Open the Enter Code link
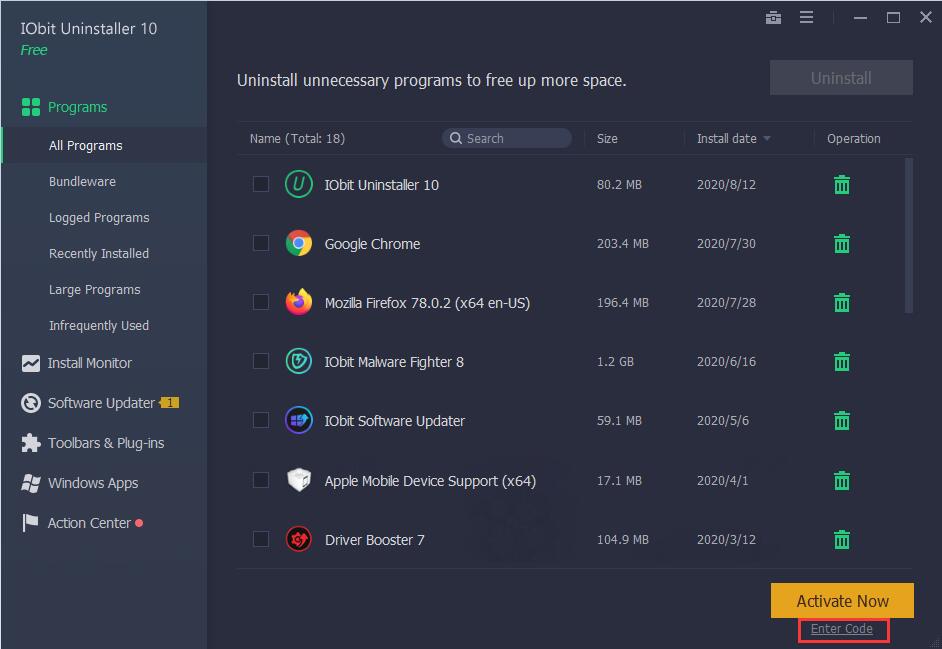 pos(842,629)
